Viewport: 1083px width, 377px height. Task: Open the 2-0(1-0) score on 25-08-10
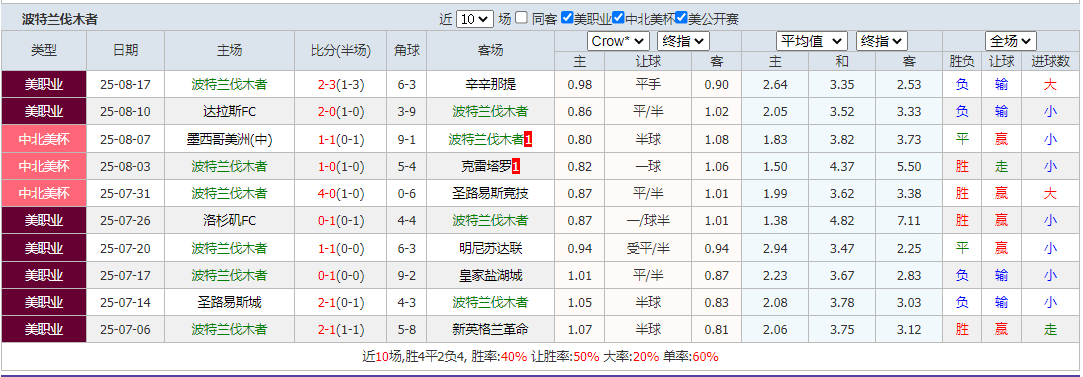click(341, 112)
